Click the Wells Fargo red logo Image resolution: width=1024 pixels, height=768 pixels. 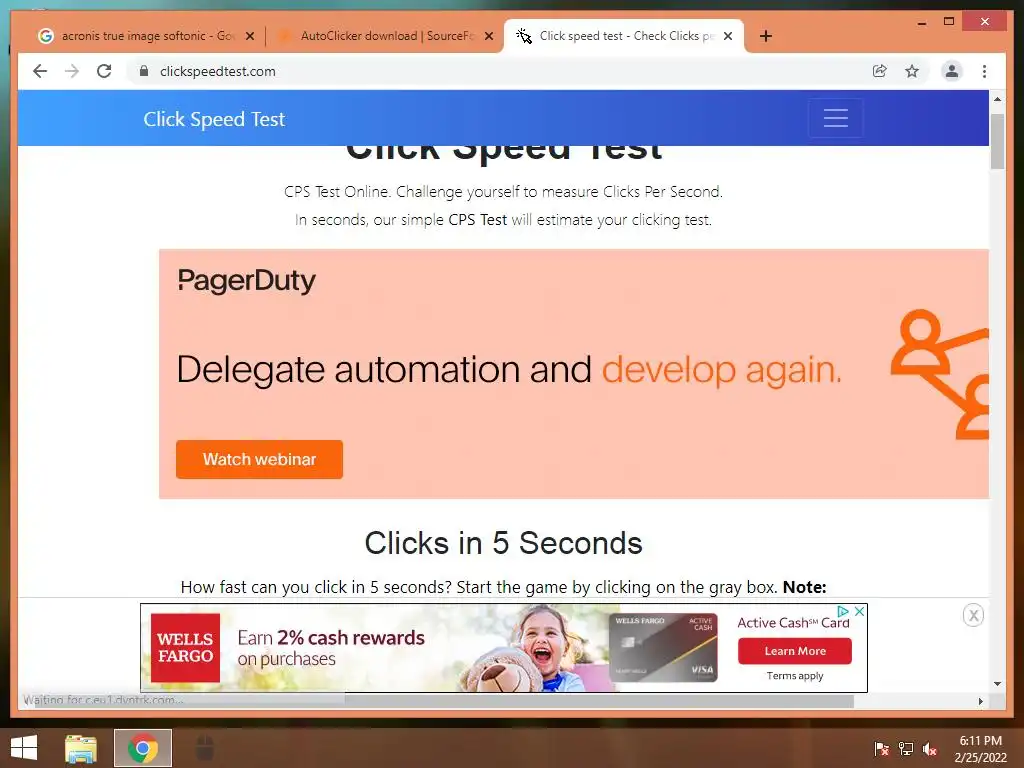click(185, 648)
